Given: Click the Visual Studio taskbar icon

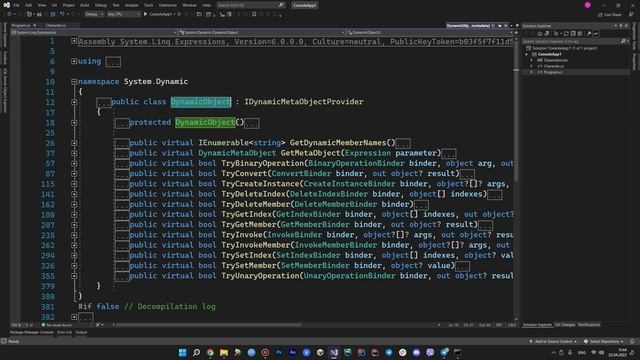Looking at the screenshot, I should click(334, 352).
